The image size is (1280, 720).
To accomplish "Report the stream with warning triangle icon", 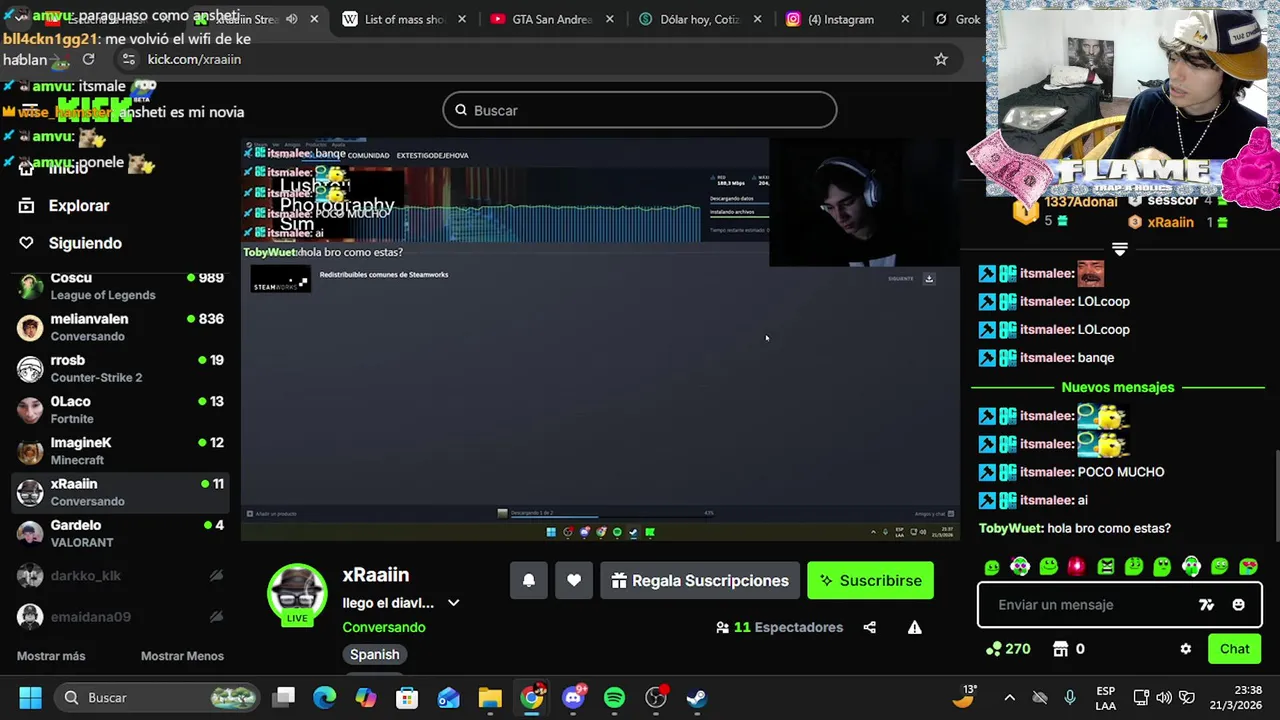I will point(914,627).
